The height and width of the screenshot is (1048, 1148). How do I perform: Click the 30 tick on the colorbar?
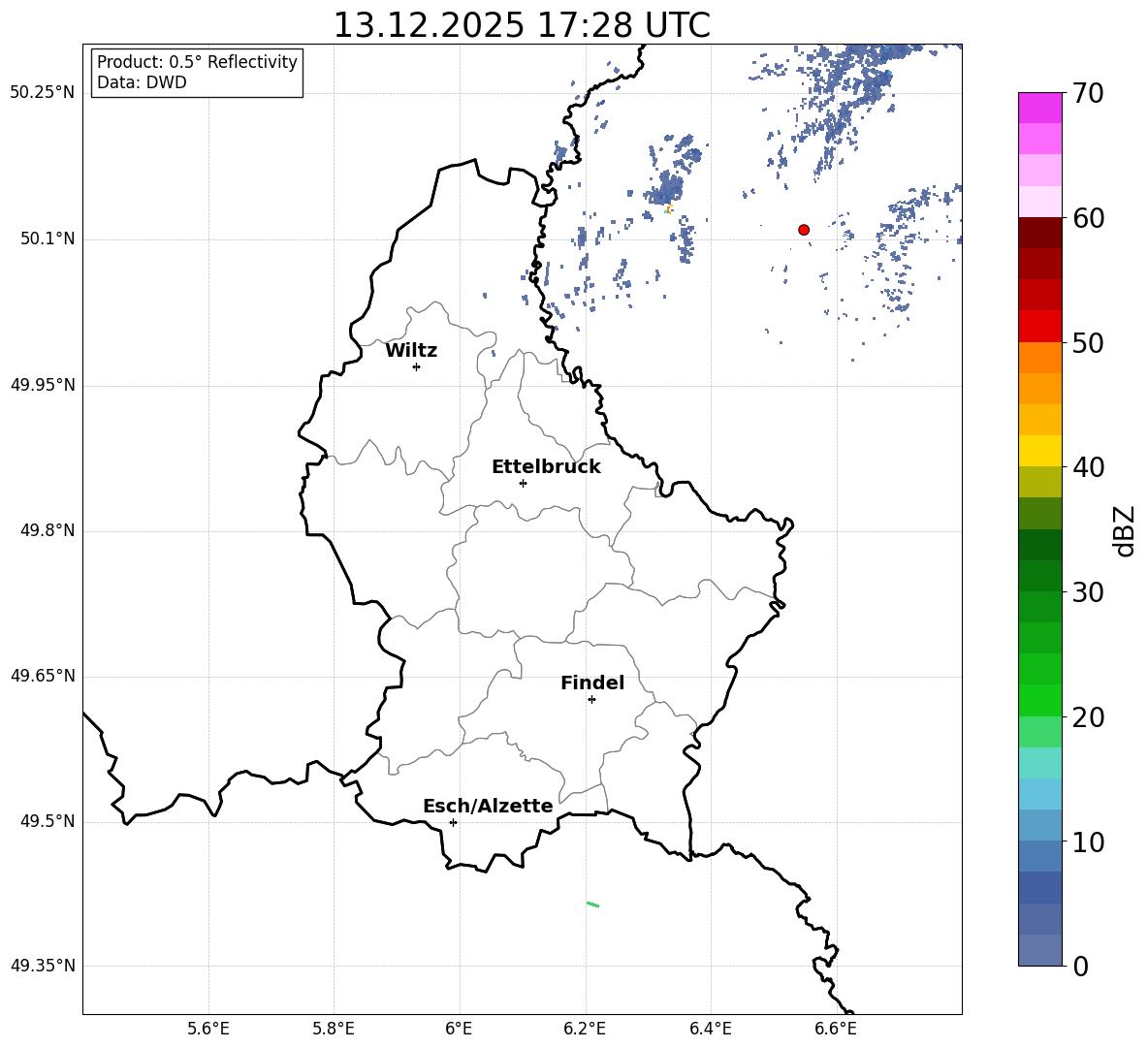pyautogui.click(x=1088, y=592)
